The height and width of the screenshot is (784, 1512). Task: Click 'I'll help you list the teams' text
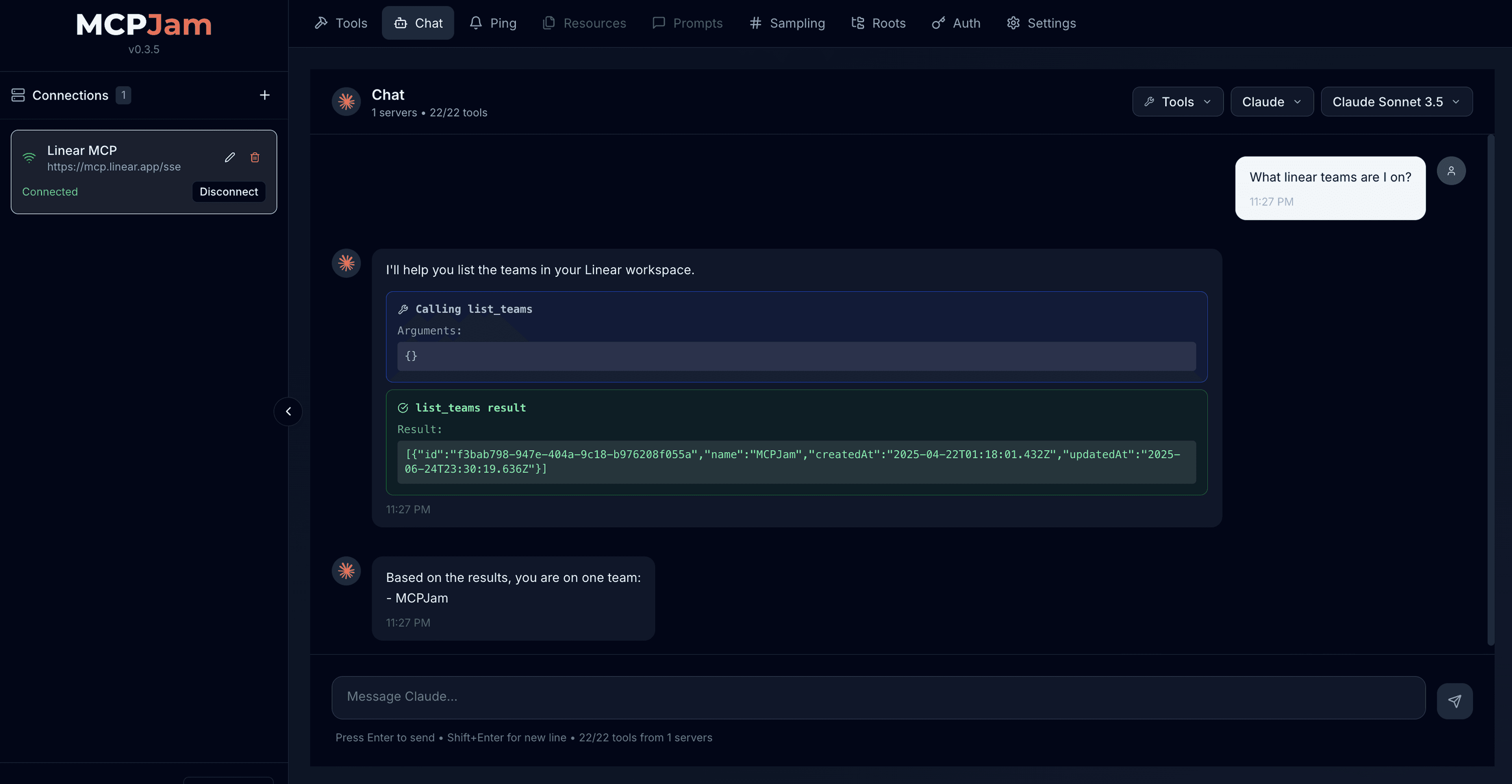540,270
